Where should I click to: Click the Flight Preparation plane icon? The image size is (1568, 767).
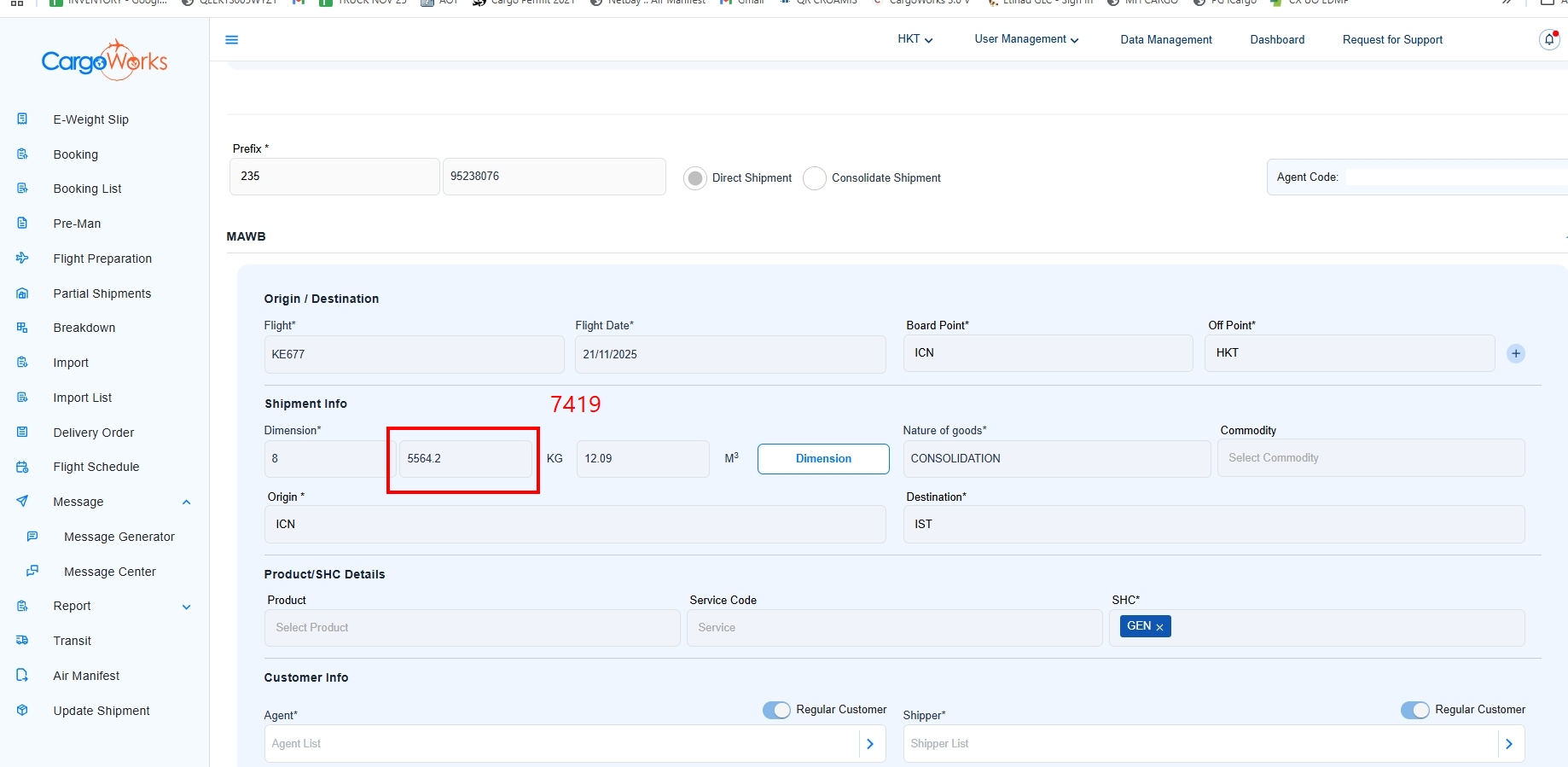[x=23, y=259]
